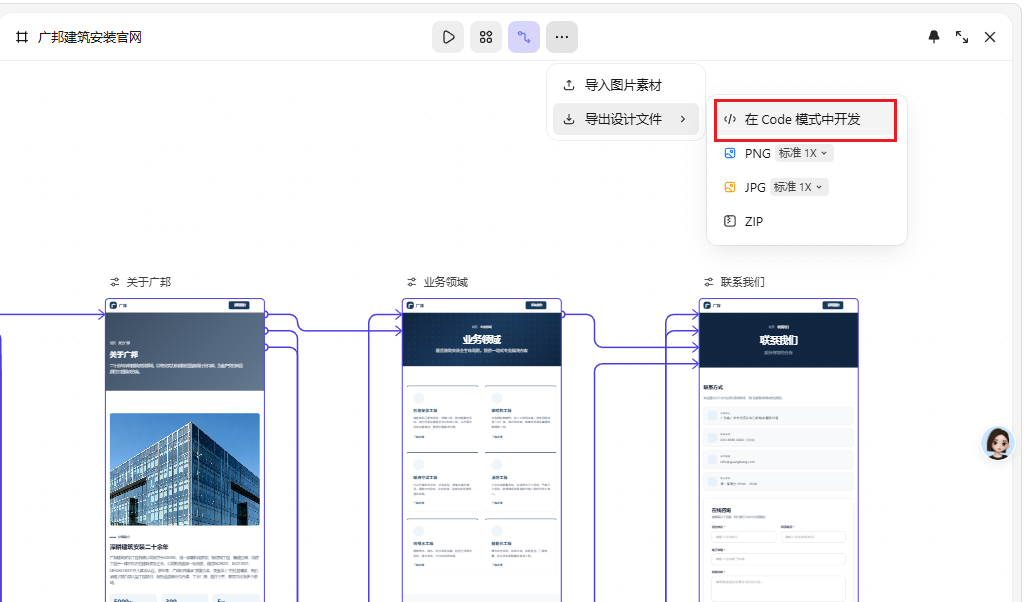Screen dimensions: 1024x602
Task: Click the project title 广邦建筑安装官网
Action: pos(89,37)
